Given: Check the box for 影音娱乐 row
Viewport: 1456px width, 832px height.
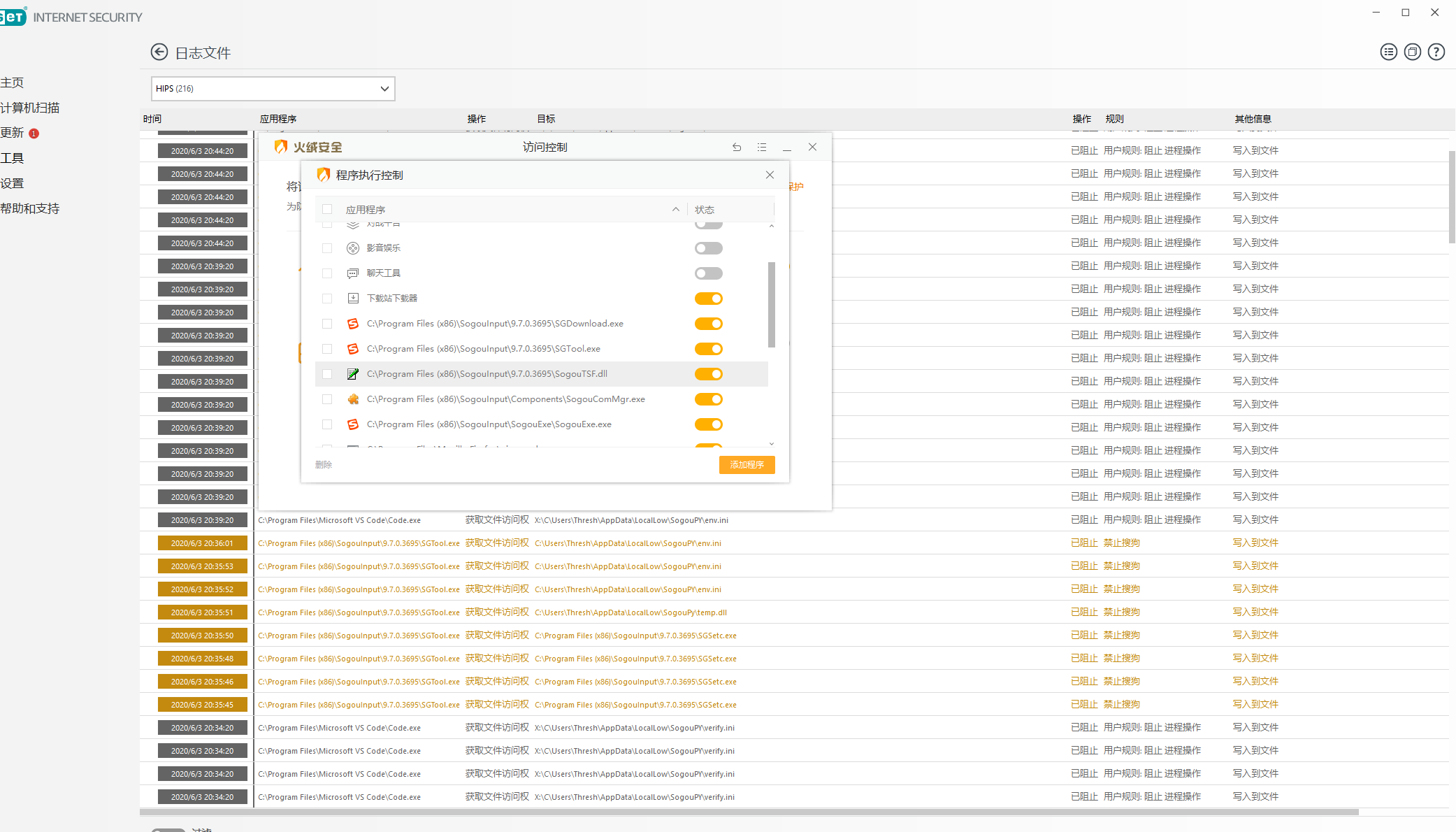Looking at the screenshot, I should 327,248.
